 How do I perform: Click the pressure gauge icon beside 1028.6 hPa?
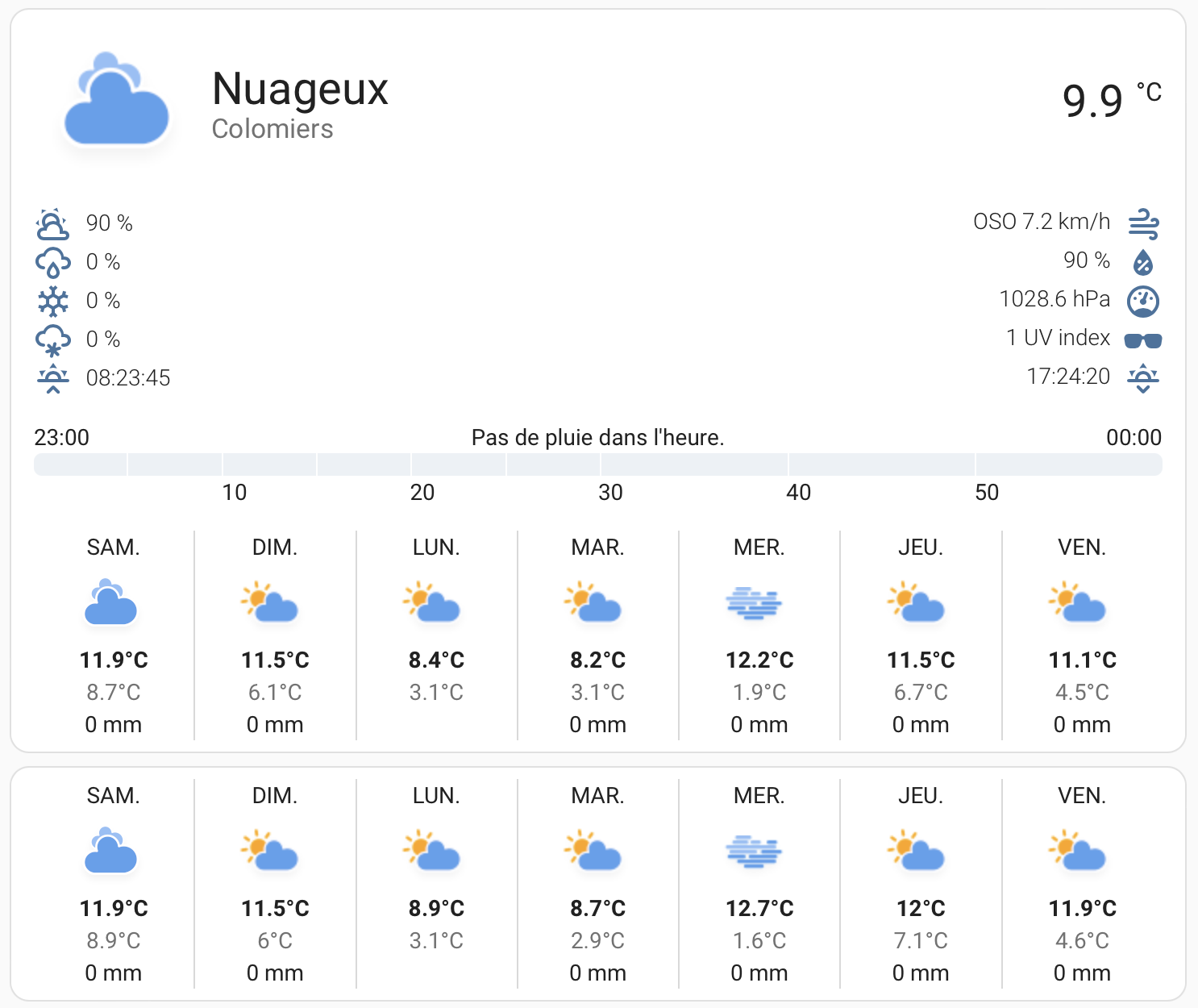point(1143,301)
